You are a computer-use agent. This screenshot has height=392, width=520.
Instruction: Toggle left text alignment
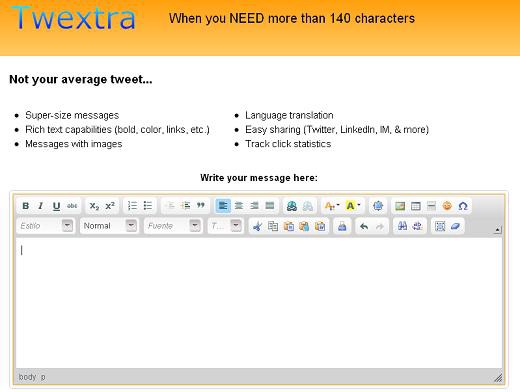223,206
